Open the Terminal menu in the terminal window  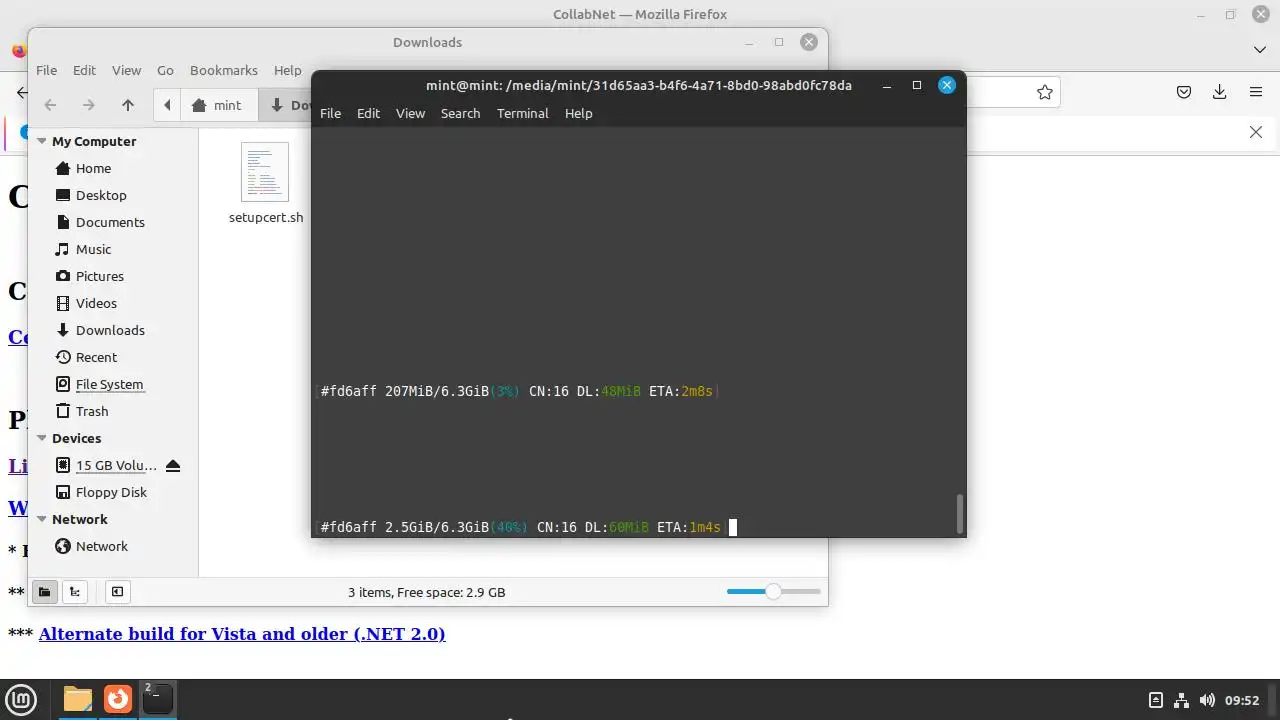(522, 113)
